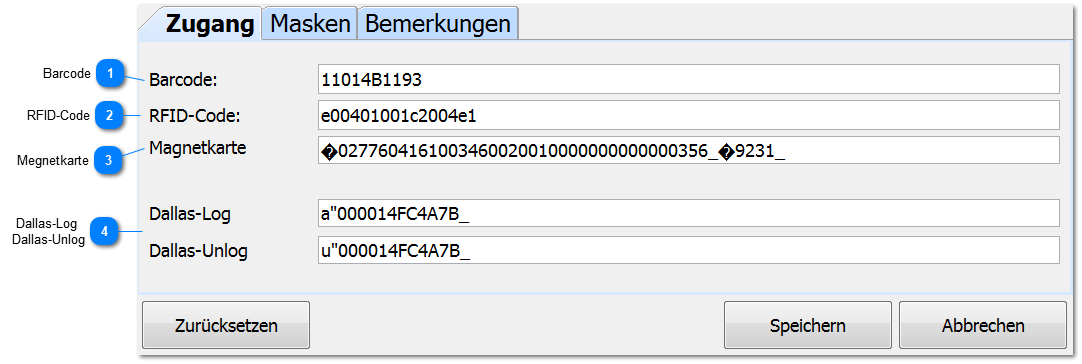Select the Magnetkarte input field
The height and width of the screenshot is (364, 1082).
(688, 151)
